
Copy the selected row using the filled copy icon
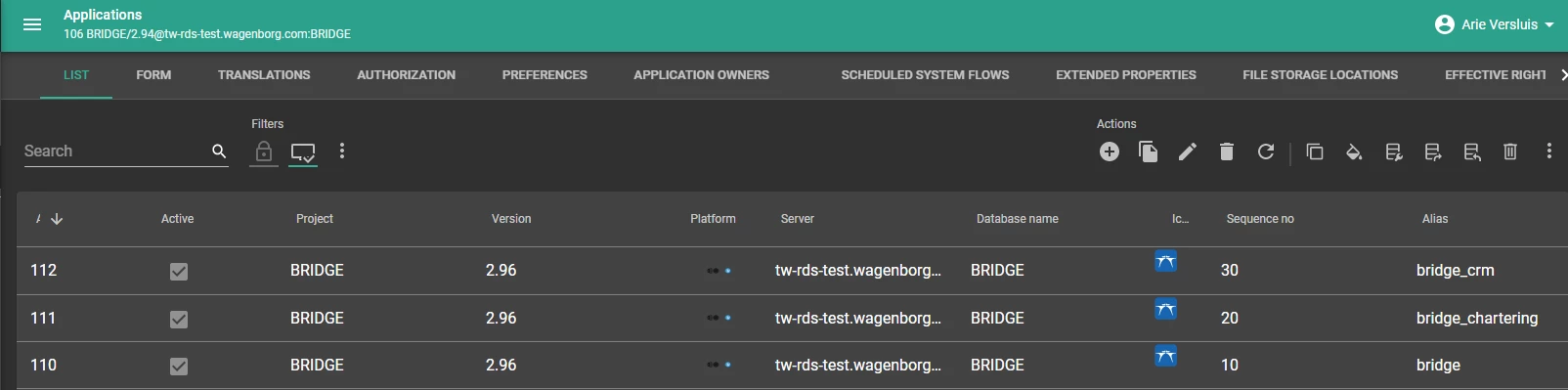point(1149,152)
